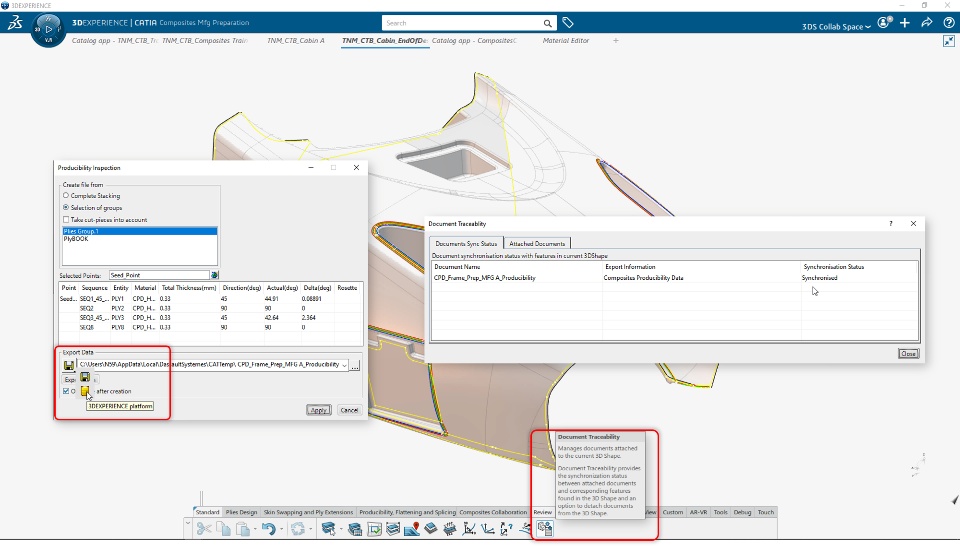This screenshot has width=960, height=547.
Task: Switch to the Attached Documents tab
Action: (x=537, y=243)
